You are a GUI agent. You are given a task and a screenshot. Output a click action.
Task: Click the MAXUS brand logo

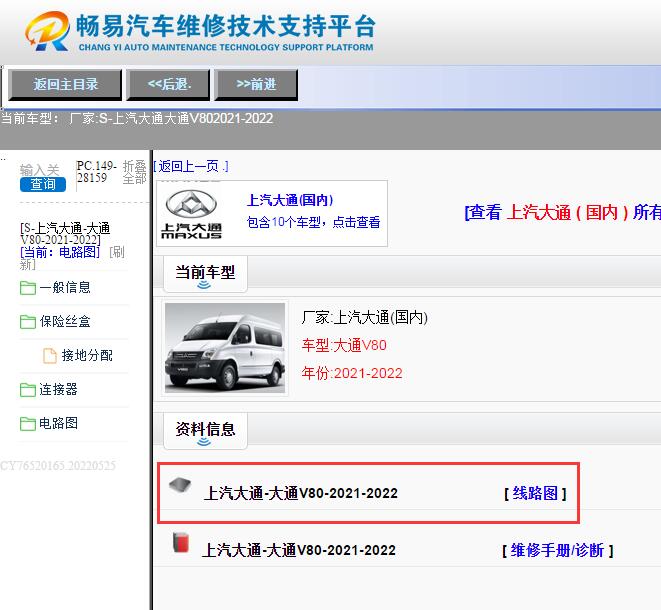[x=191, y=214]
